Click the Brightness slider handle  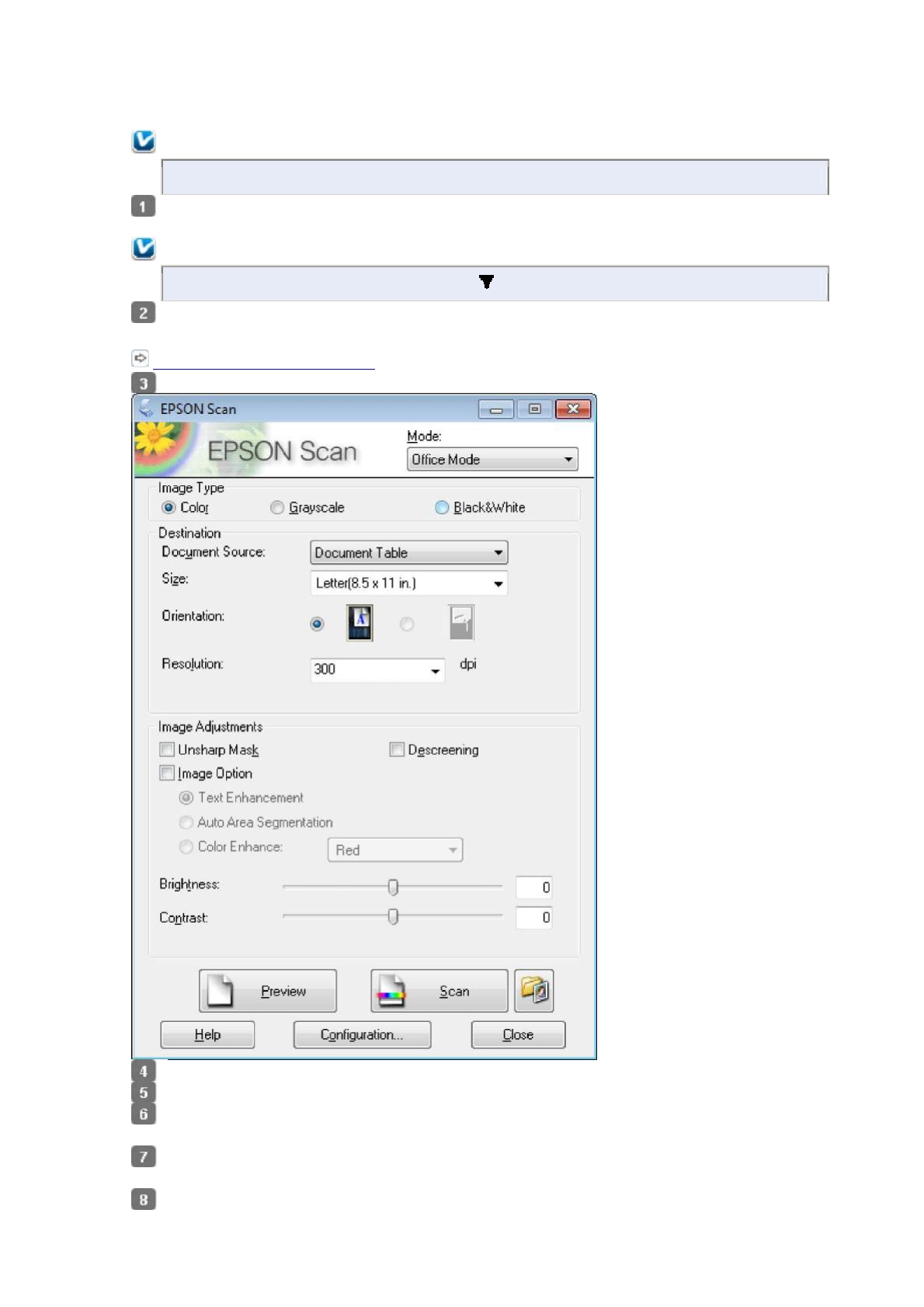click(393, 887)
